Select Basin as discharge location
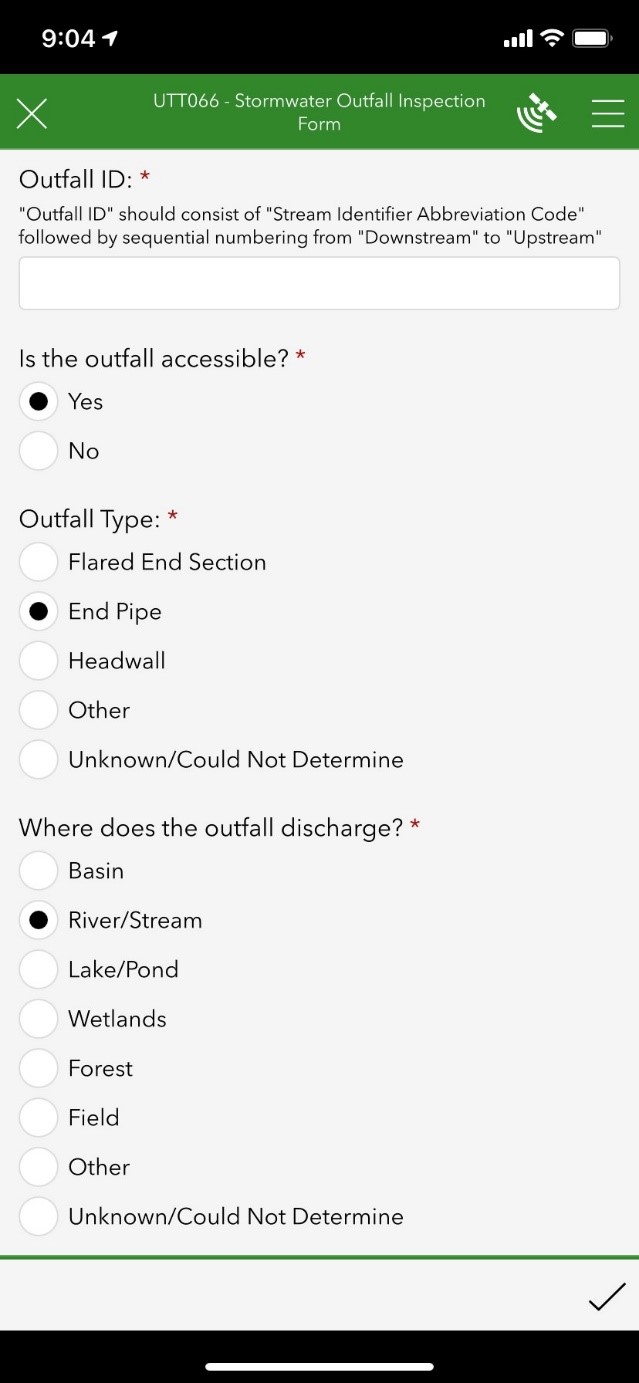639x1383 pixels. [38, 871]
